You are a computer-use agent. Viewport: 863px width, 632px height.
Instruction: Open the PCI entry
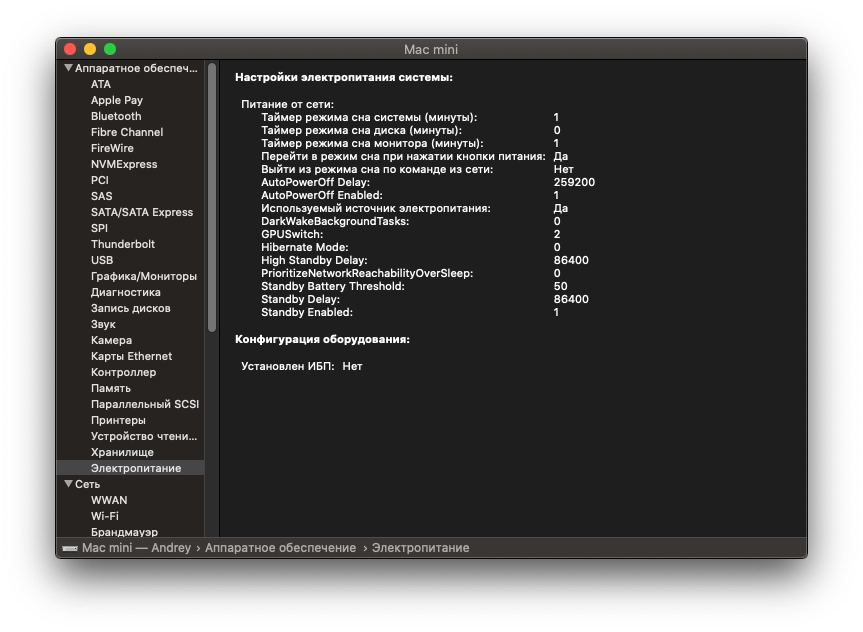100,180
